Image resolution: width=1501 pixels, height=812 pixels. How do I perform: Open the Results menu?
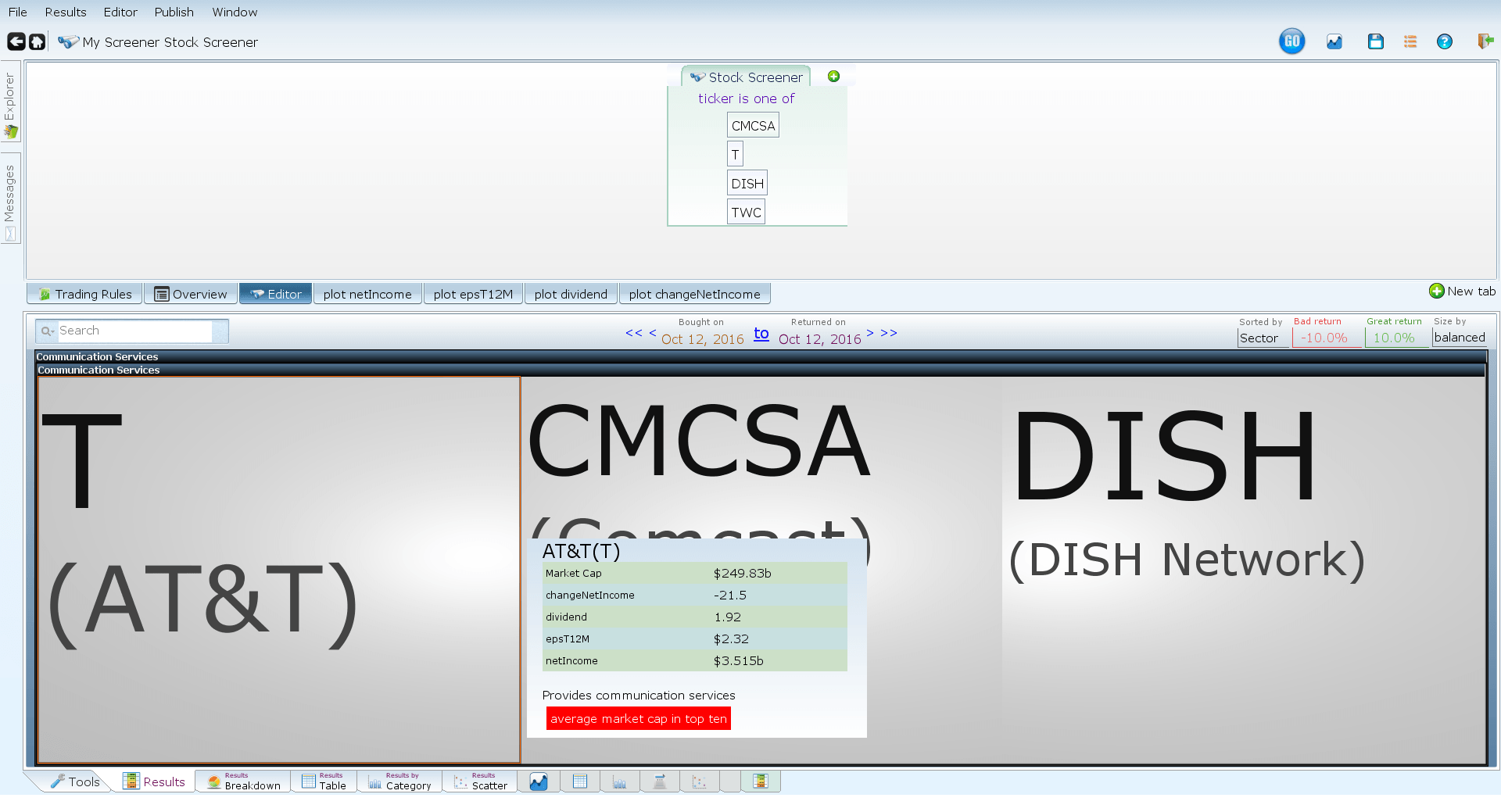66,12
